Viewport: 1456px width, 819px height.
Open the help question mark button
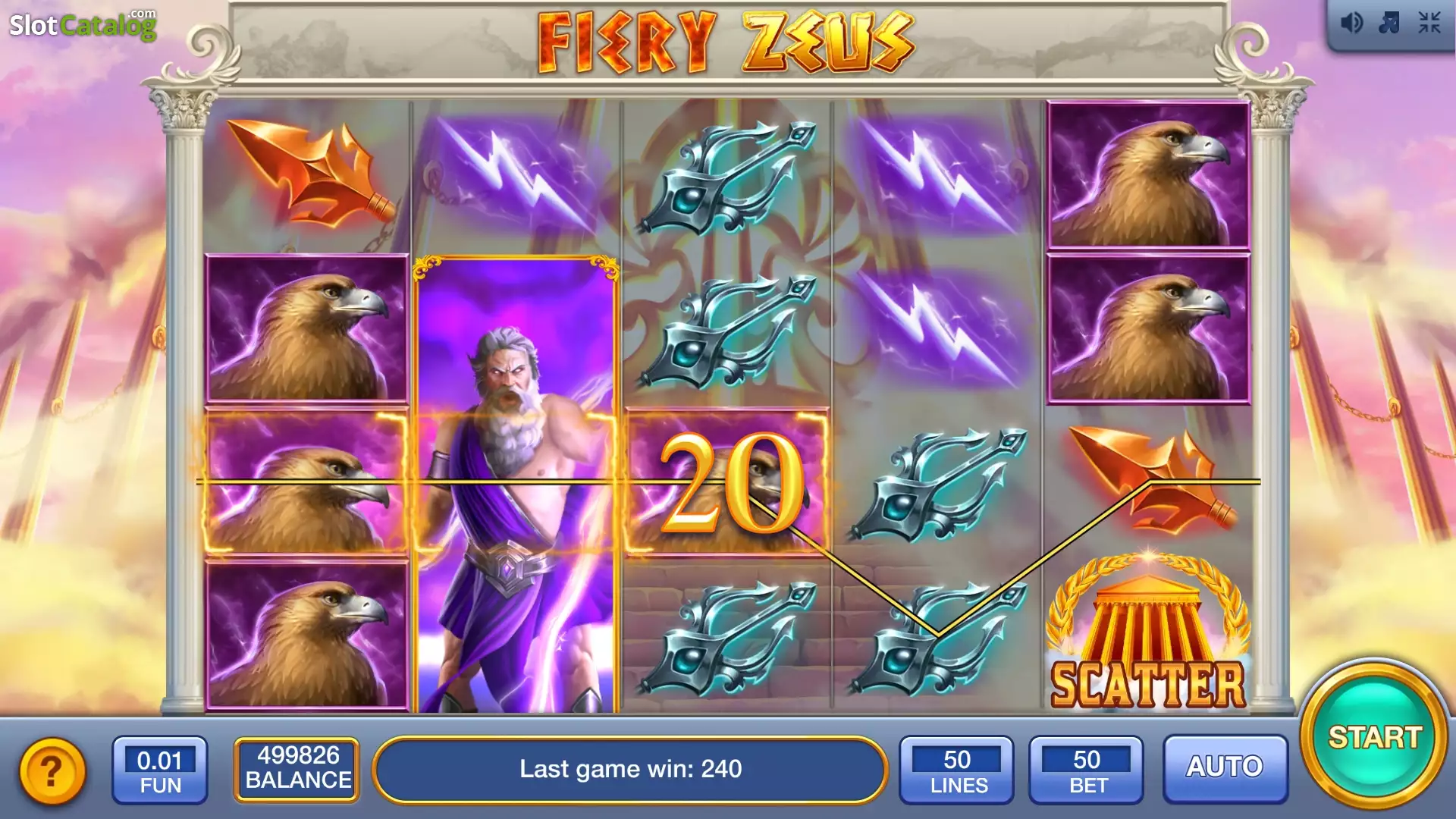tap(52, 772)
